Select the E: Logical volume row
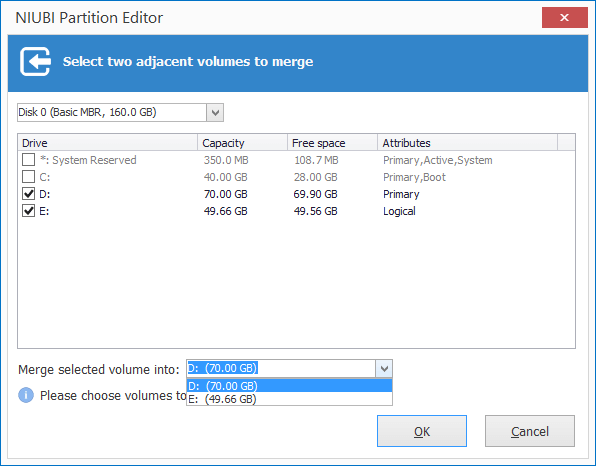The height and width of the screenshot is (466, 596). (296, 211)
